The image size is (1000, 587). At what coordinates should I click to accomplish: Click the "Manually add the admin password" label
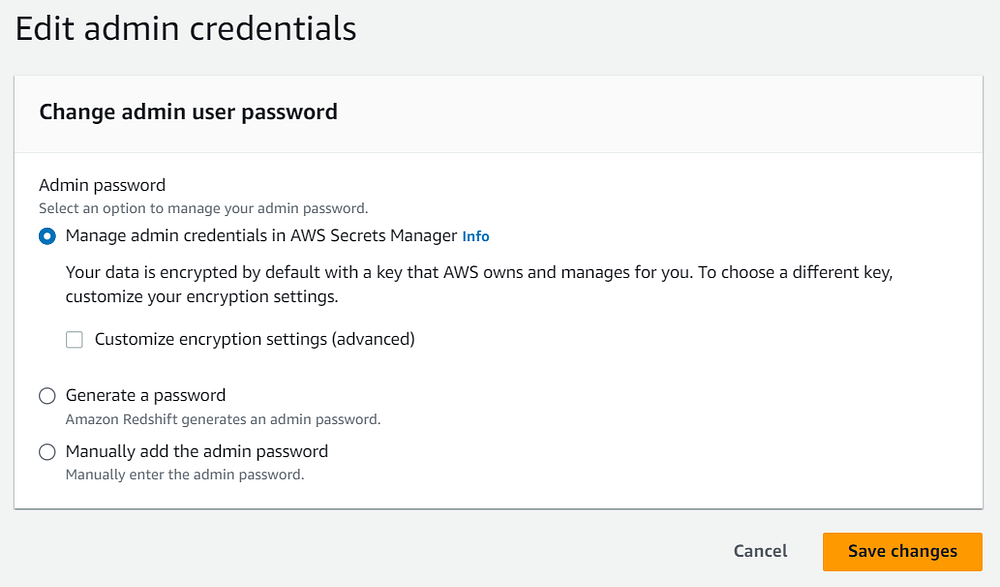point(197,451)
